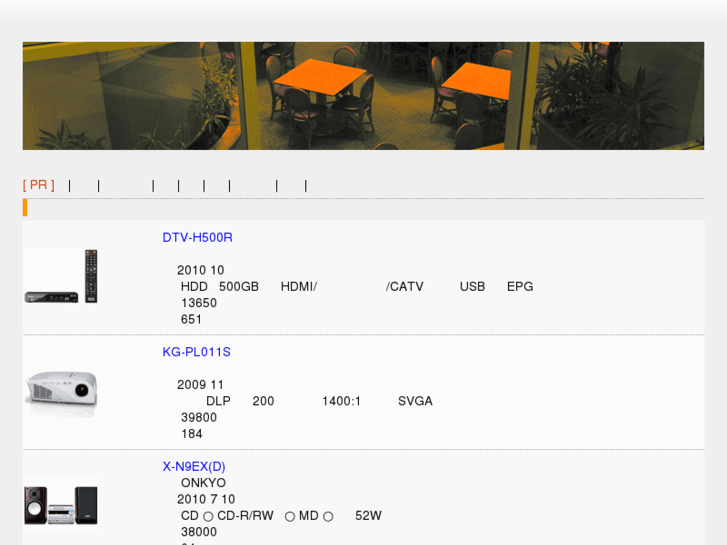Open the KG-PL011S product link
The image size is (727, 545).
tap(197, 352)
